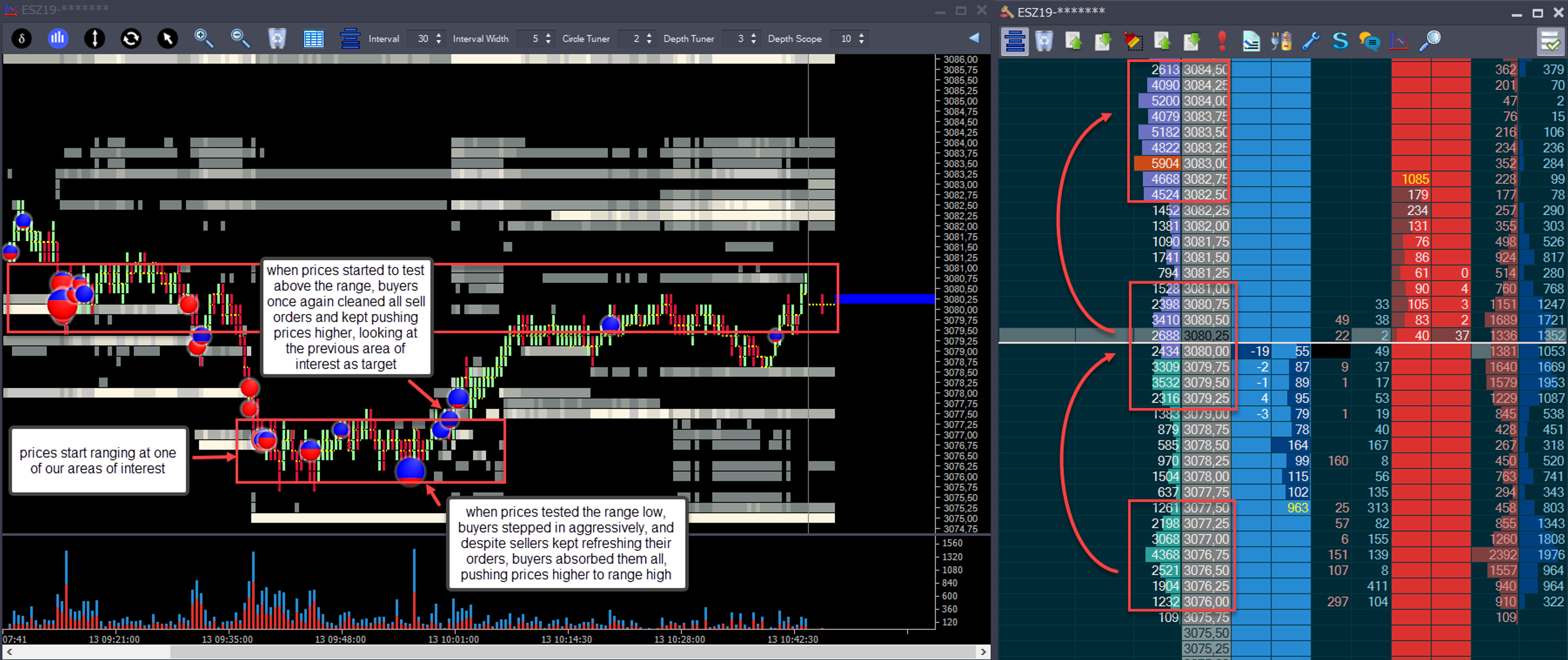Click the recycle bin in the DOM toolbar
The height and width of the screenshot is (660, 1568).
click(x=1044, y=41)
